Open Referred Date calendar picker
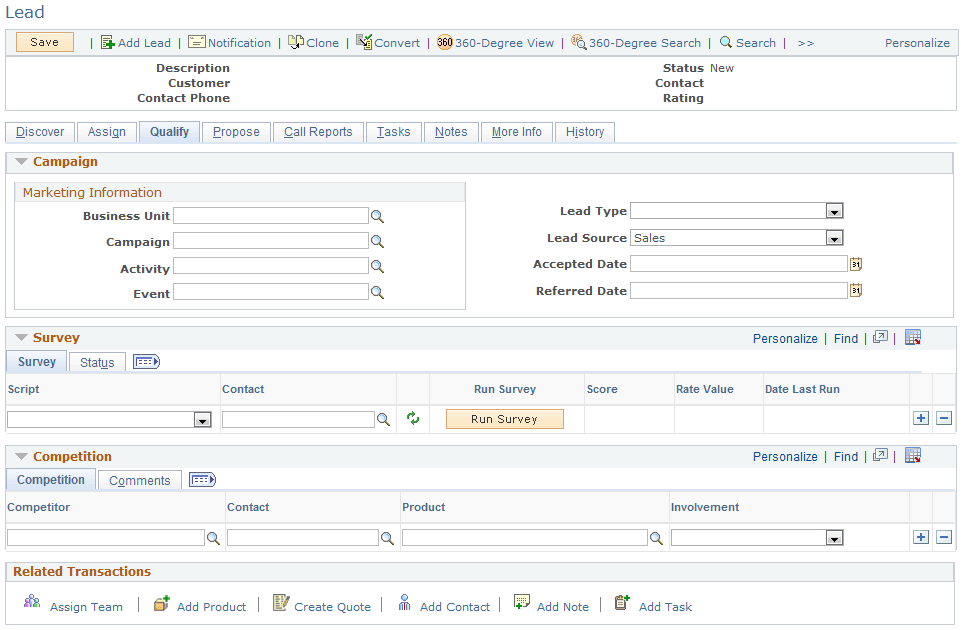The height and width of the screenshot is (630, 964). [x=856, y=290]
